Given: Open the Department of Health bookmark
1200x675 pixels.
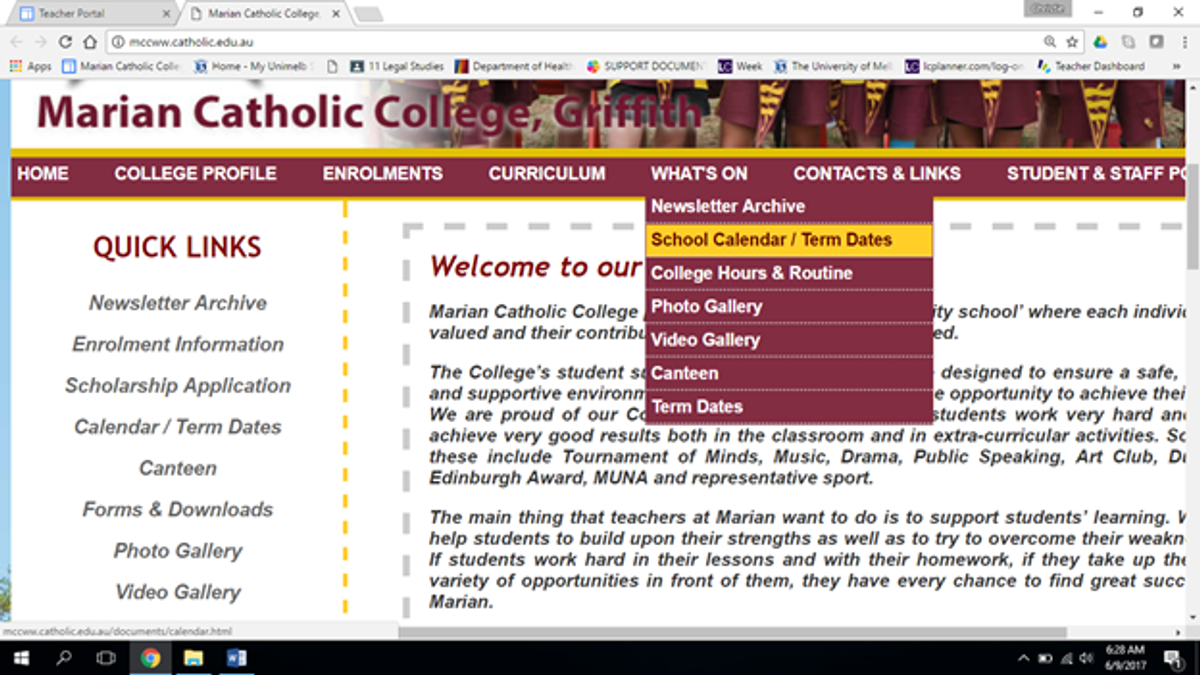Looking at the screenshot, I should click(x=514, y=66).
